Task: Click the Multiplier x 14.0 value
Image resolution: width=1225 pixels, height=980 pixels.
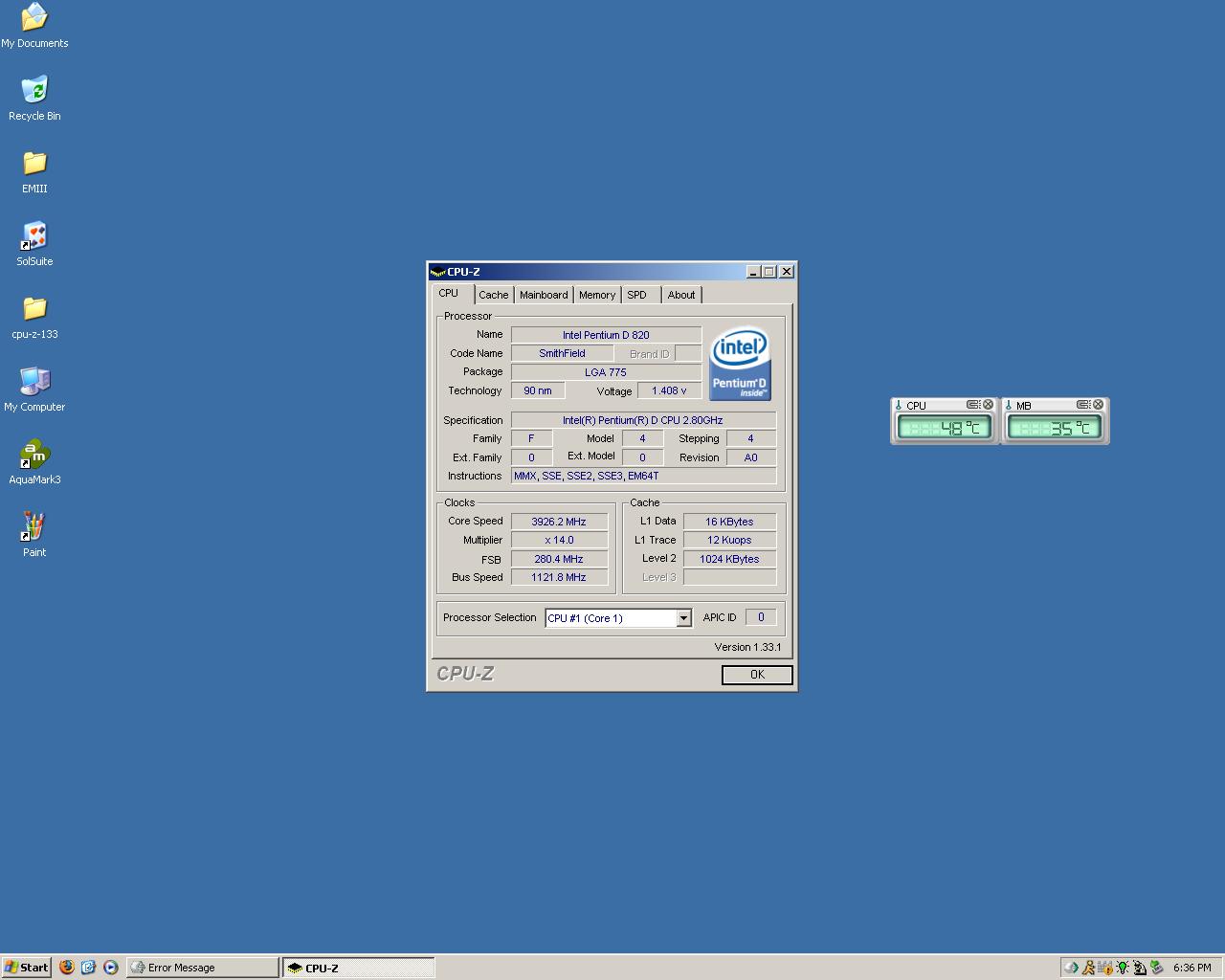Action: tap(559, 540)
